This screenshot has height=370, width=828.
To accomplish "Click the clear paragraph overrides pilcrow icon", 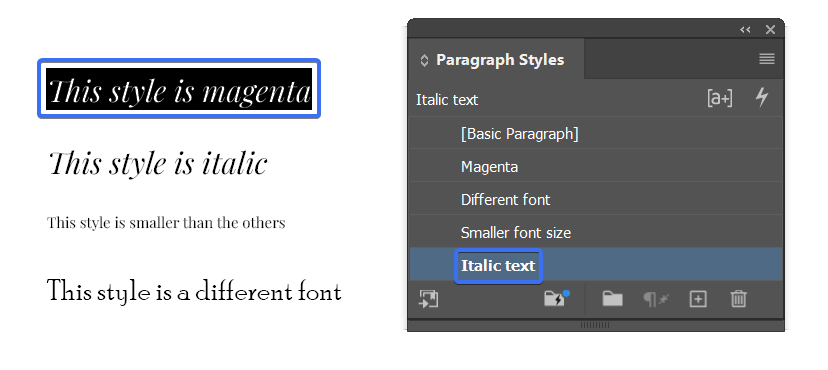I will point(655,299).
